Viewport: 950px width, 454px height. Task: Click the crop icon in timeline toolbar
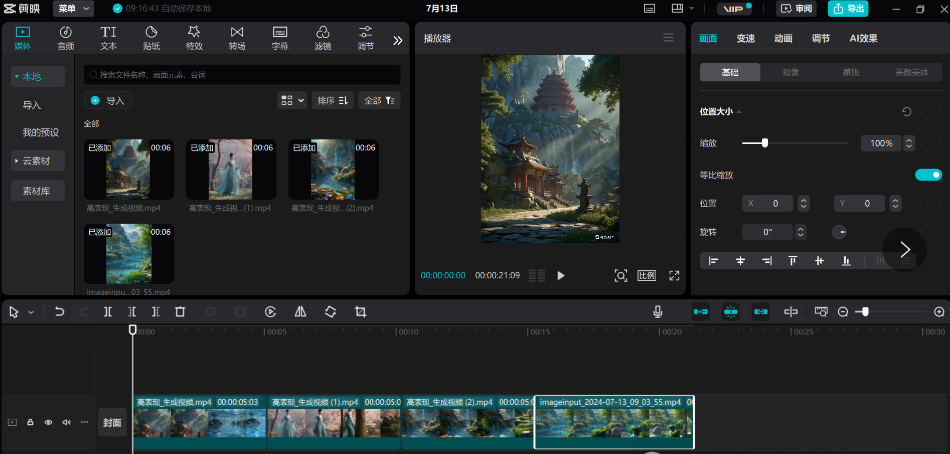(x=360, y=312)
